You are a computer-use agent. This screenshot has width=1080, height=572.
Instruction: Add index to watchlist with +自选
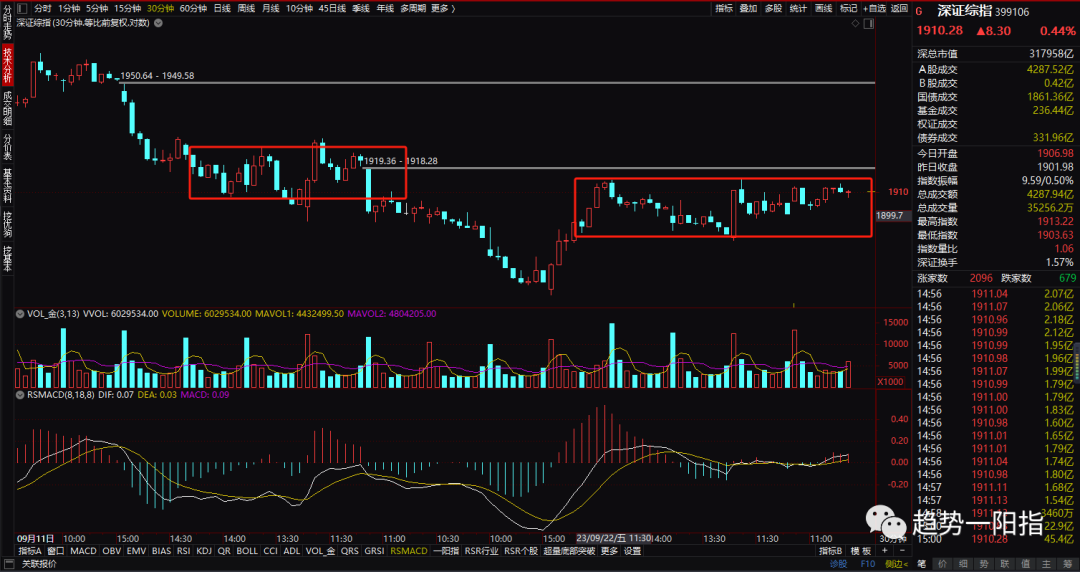[x=874, y=8]
